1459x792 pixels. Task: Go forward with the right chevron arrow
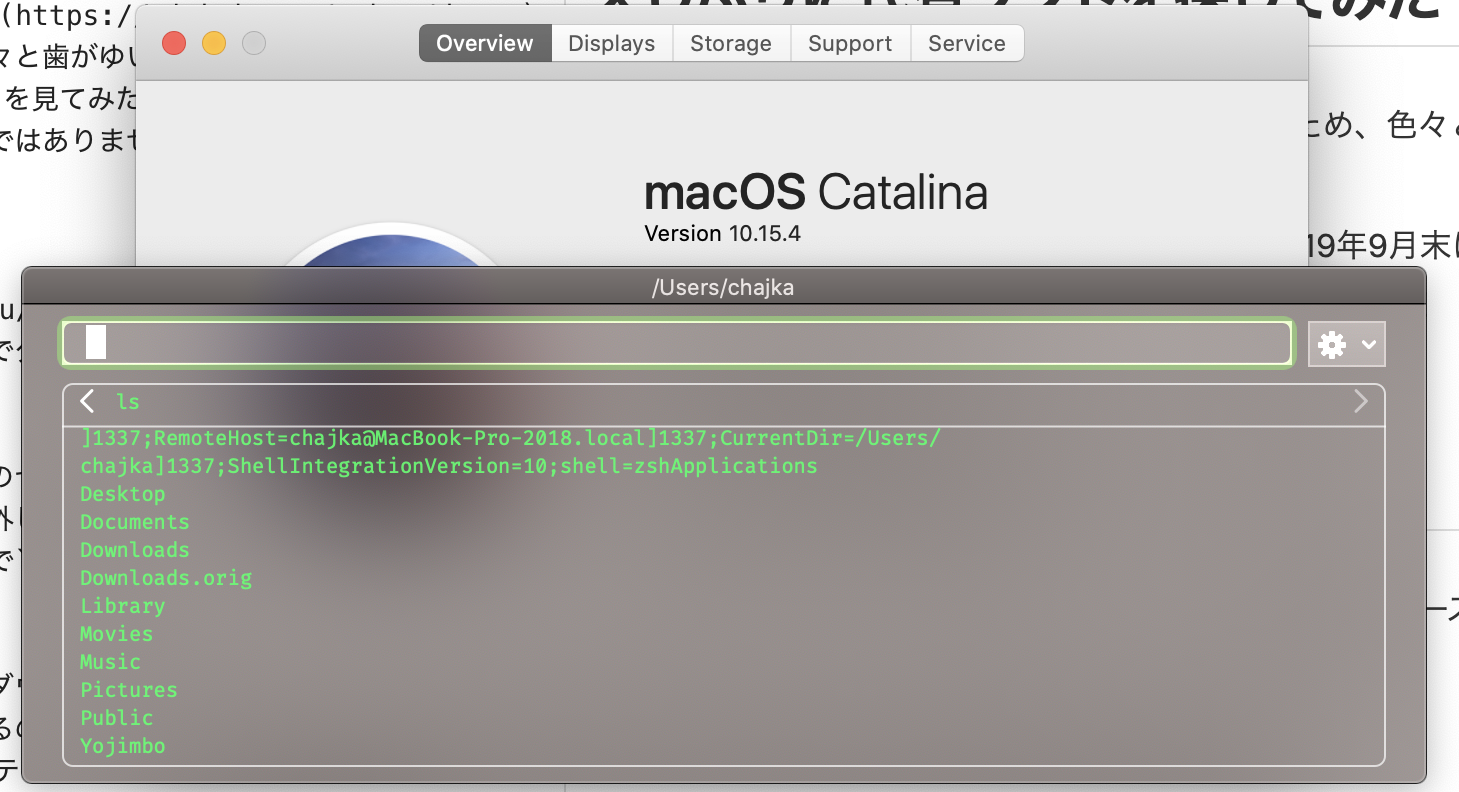1360,402
